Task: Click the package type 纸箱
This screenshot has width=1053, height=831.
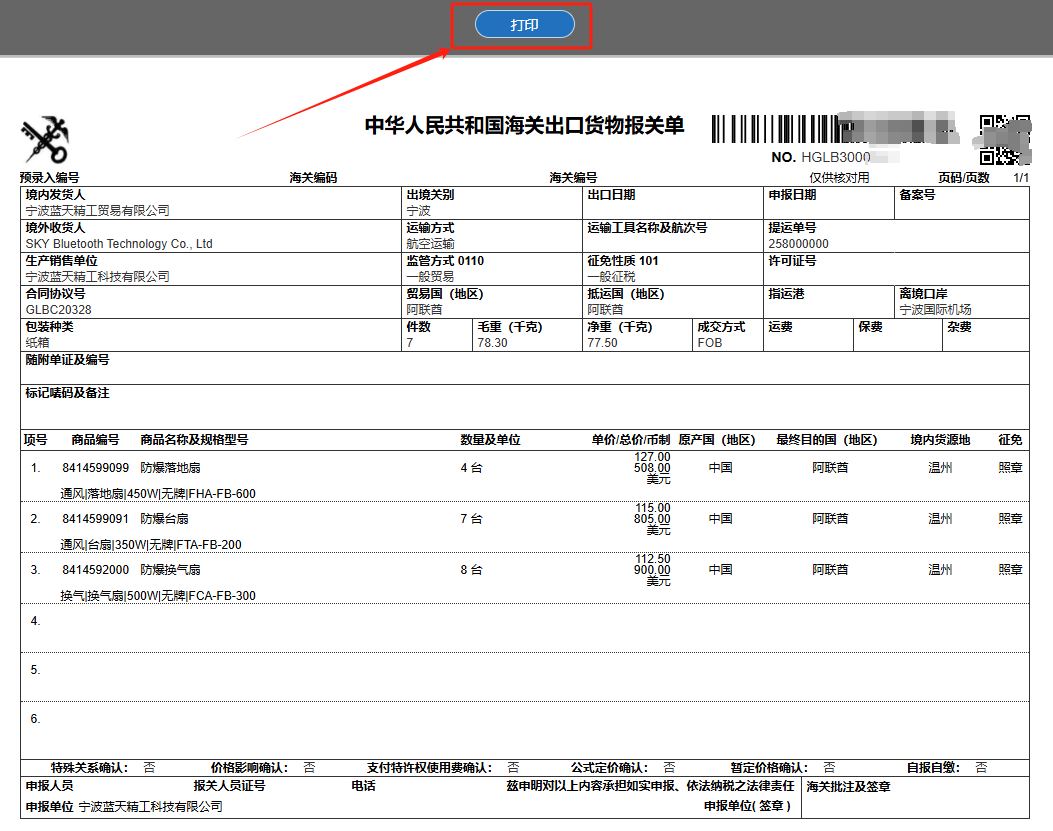Action: tap(38, 343)
